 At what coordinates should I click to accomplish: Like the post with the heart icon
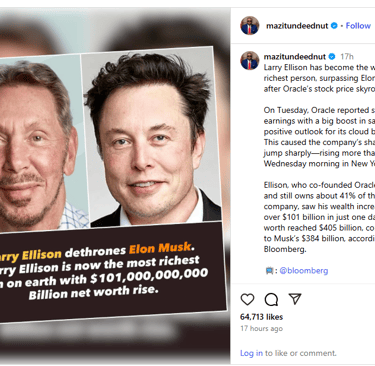pyautogui.click(x=247, y=299)
